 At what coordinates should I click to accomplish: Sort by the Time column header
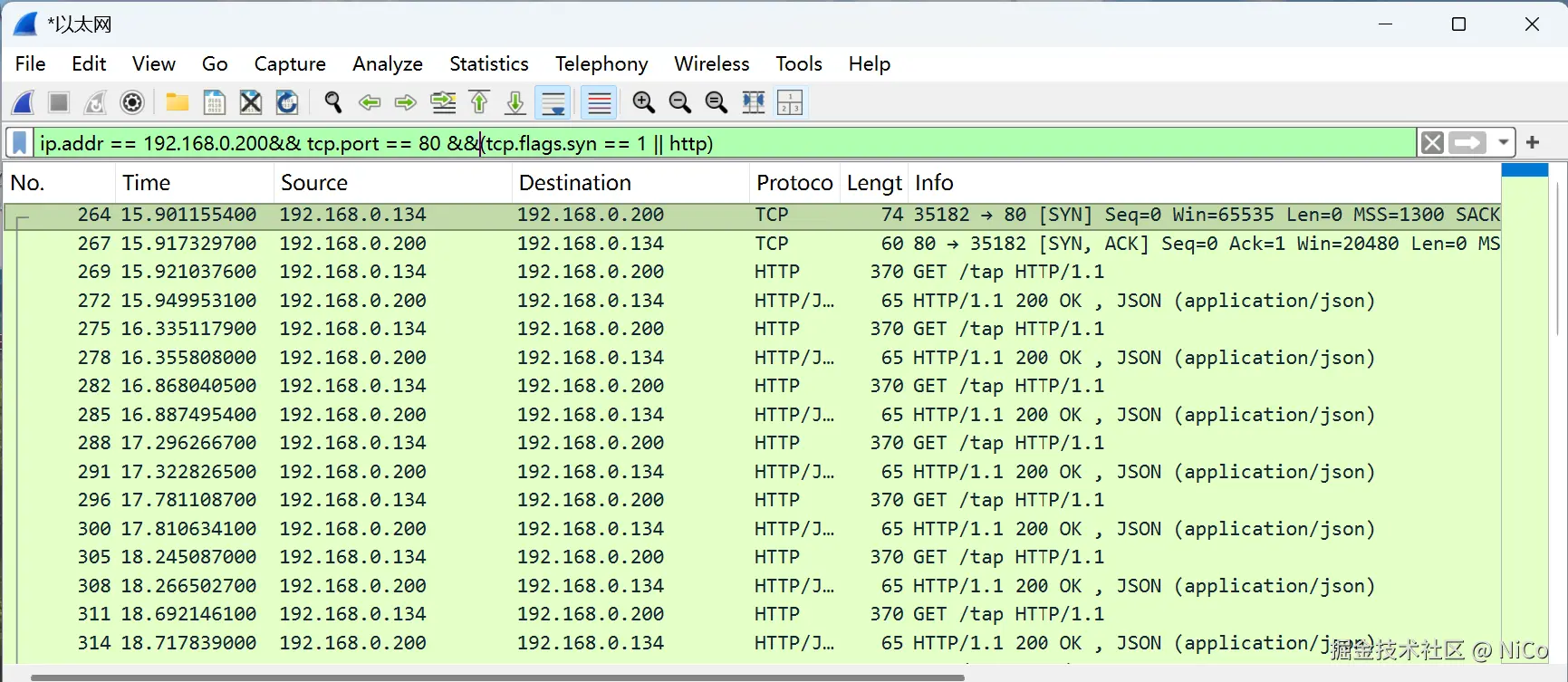(x=195, y=183)
